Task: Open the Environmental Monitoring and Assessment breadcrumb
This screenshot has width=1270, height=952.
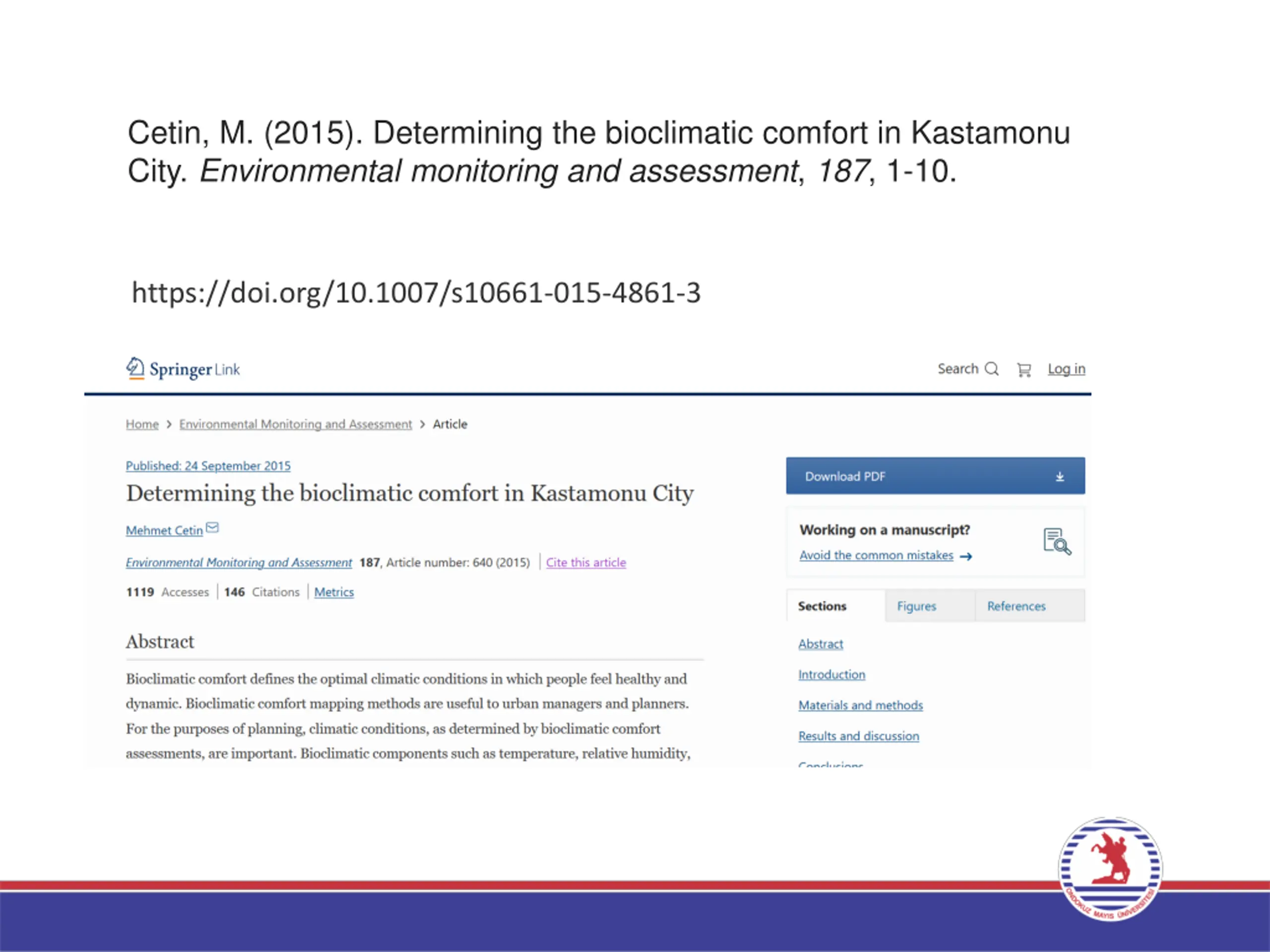Action: pyautogui.click(x=296, y=424)
